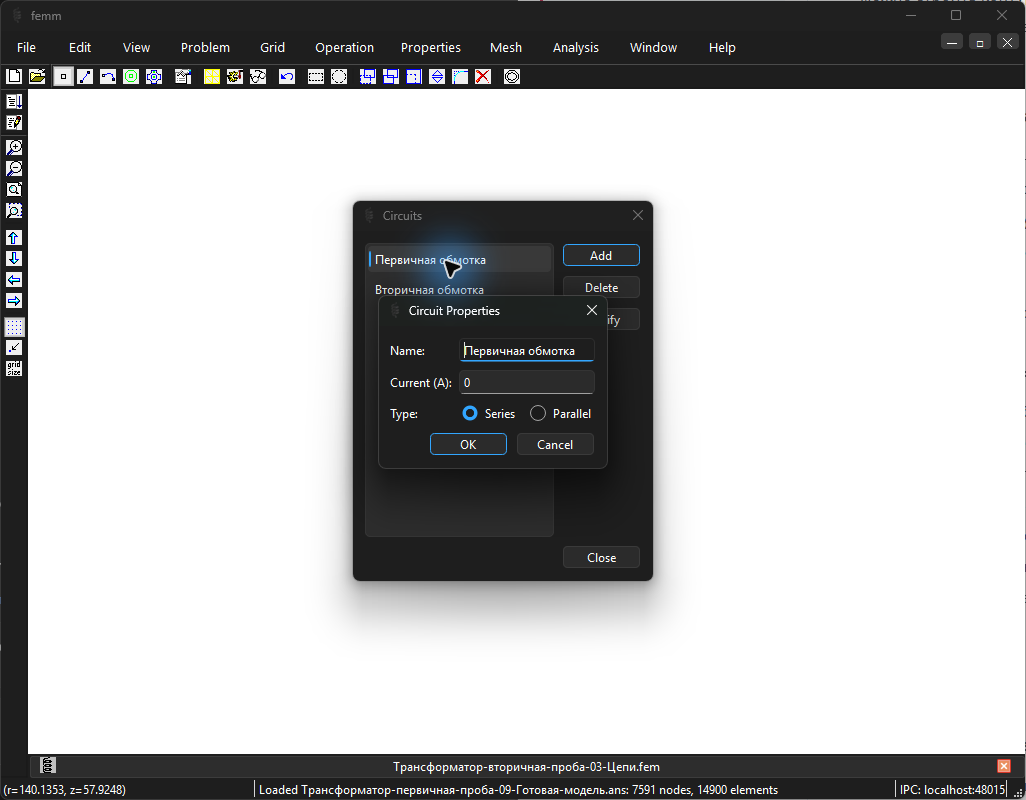Viewport: 1026px width, 800px height.
Task: Close the document tab with red X
Action: click(1004, 766)
